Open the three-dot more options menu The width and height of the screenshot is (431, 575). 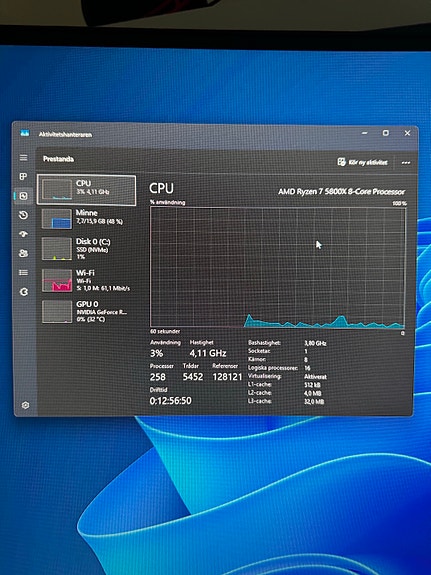406,163
